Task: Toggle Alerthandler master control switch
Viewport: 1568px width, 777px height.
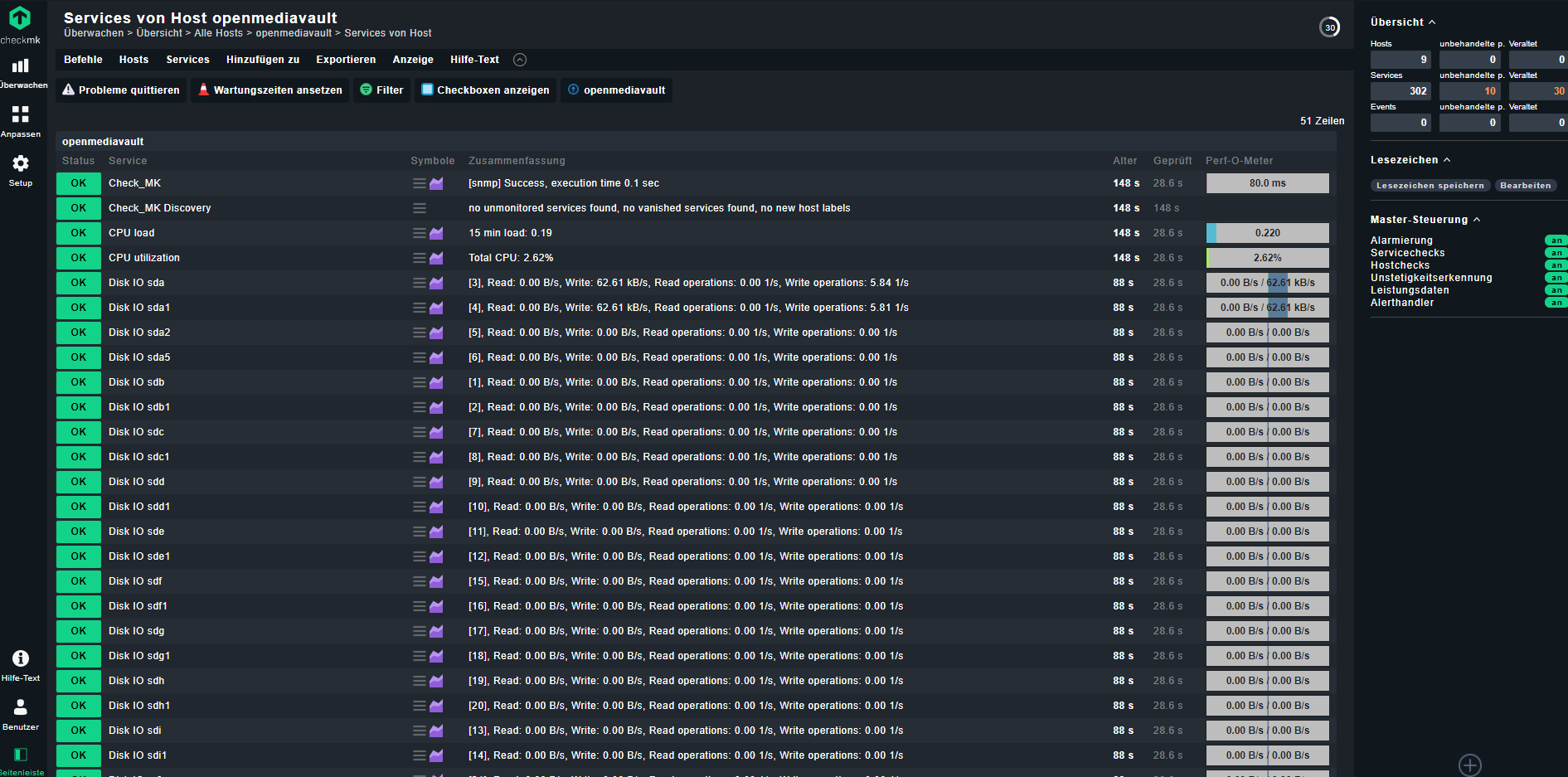Action: coord(1556,303)
